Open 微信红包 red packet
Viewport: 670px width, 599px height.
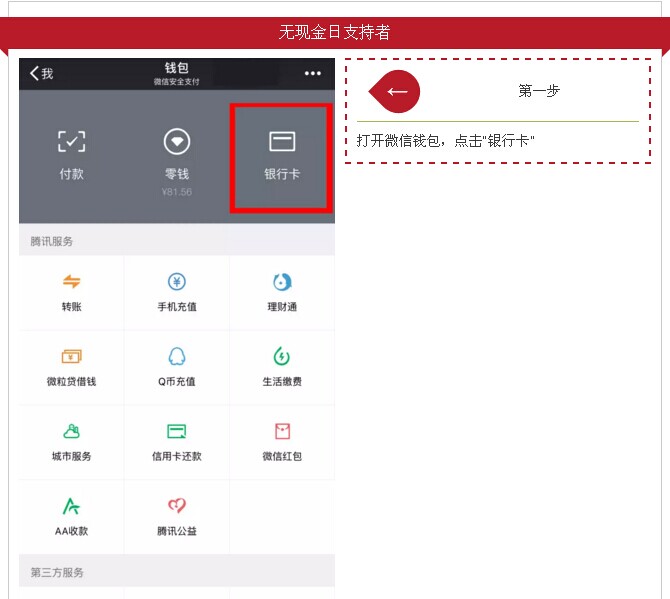pyautogui.click(x=282, y=443)
